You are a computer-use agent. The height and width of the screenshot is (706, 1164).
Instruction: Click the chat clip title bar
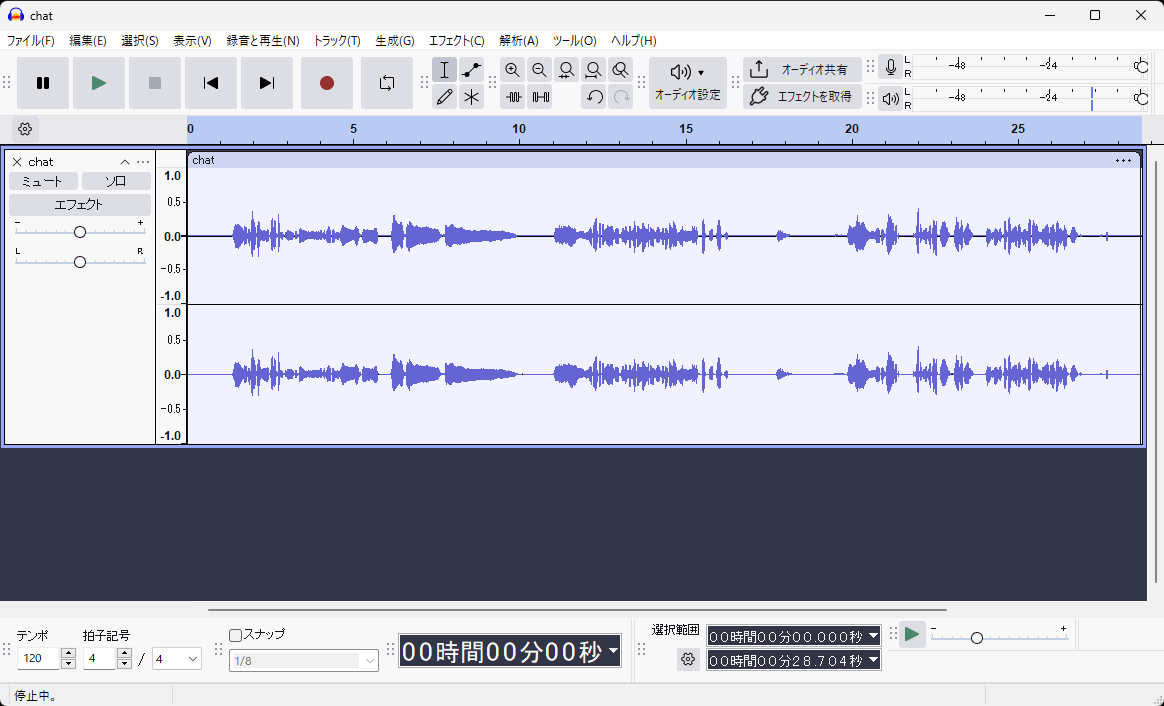pos(664,160)
